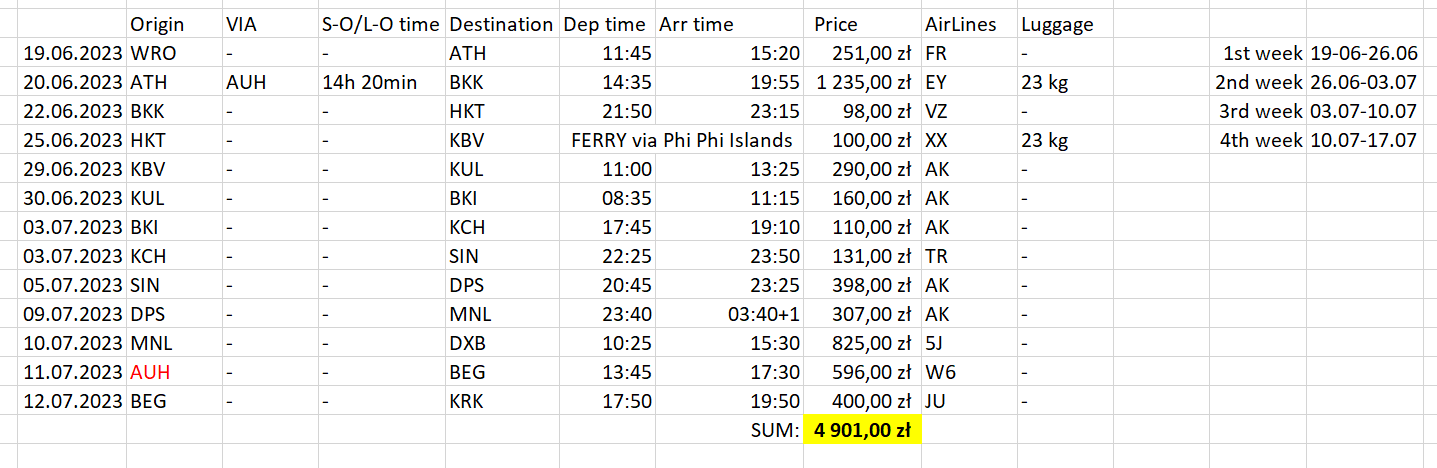Viewport: 1437px width, 468px height.
Task: Click the 14h 20min stopover cell
Action: (x=380, y=82)
